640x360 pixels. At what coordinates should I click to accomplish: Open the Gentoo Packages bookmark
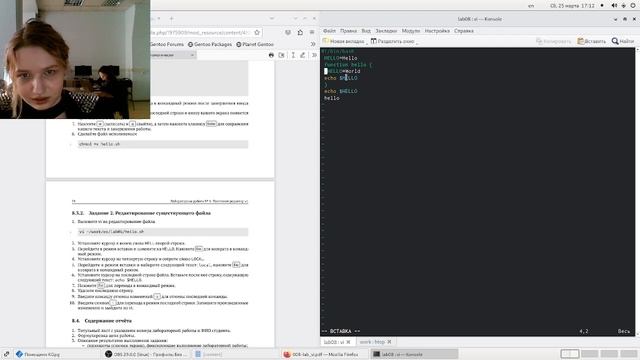click(x=210, y=44)
